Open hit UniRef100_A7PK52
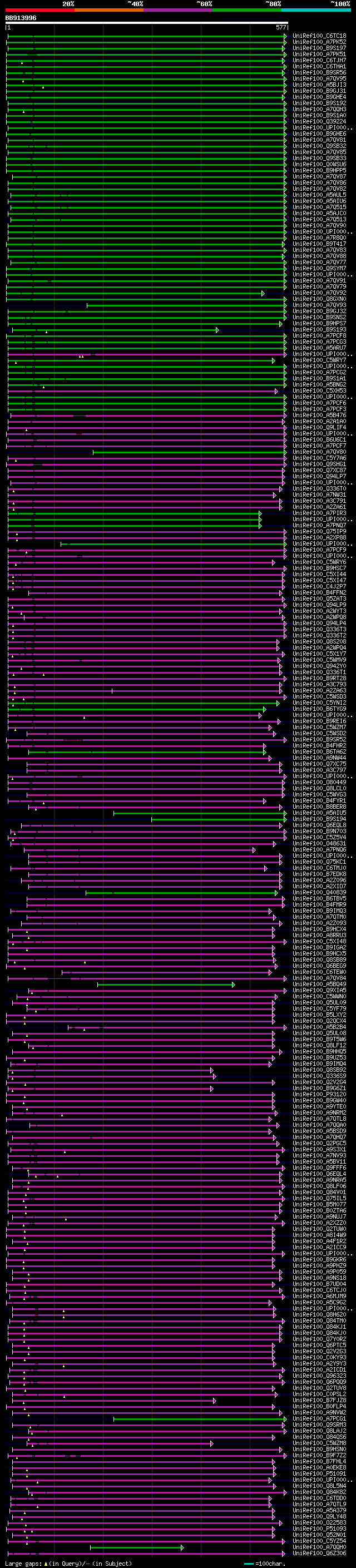356x1568 pixels. tap(319, 42)
